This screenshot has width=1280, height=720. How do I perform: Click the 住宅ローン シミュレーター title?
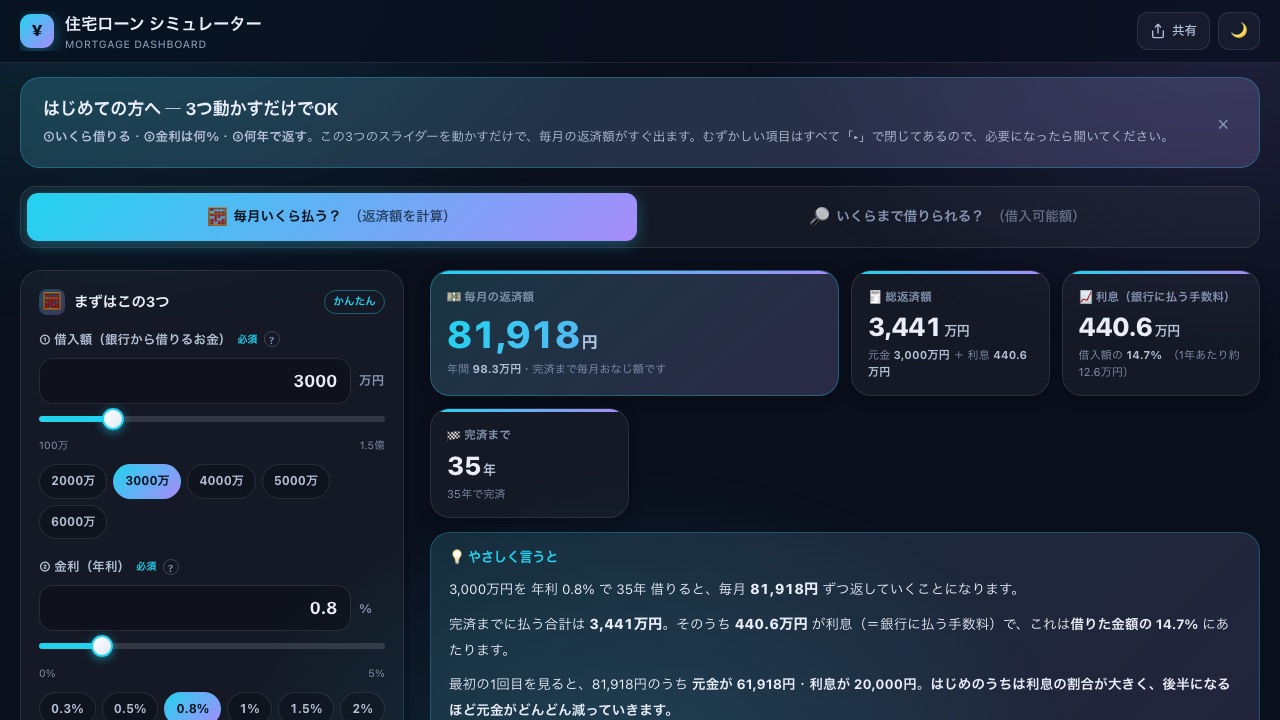tap(163, 23)
